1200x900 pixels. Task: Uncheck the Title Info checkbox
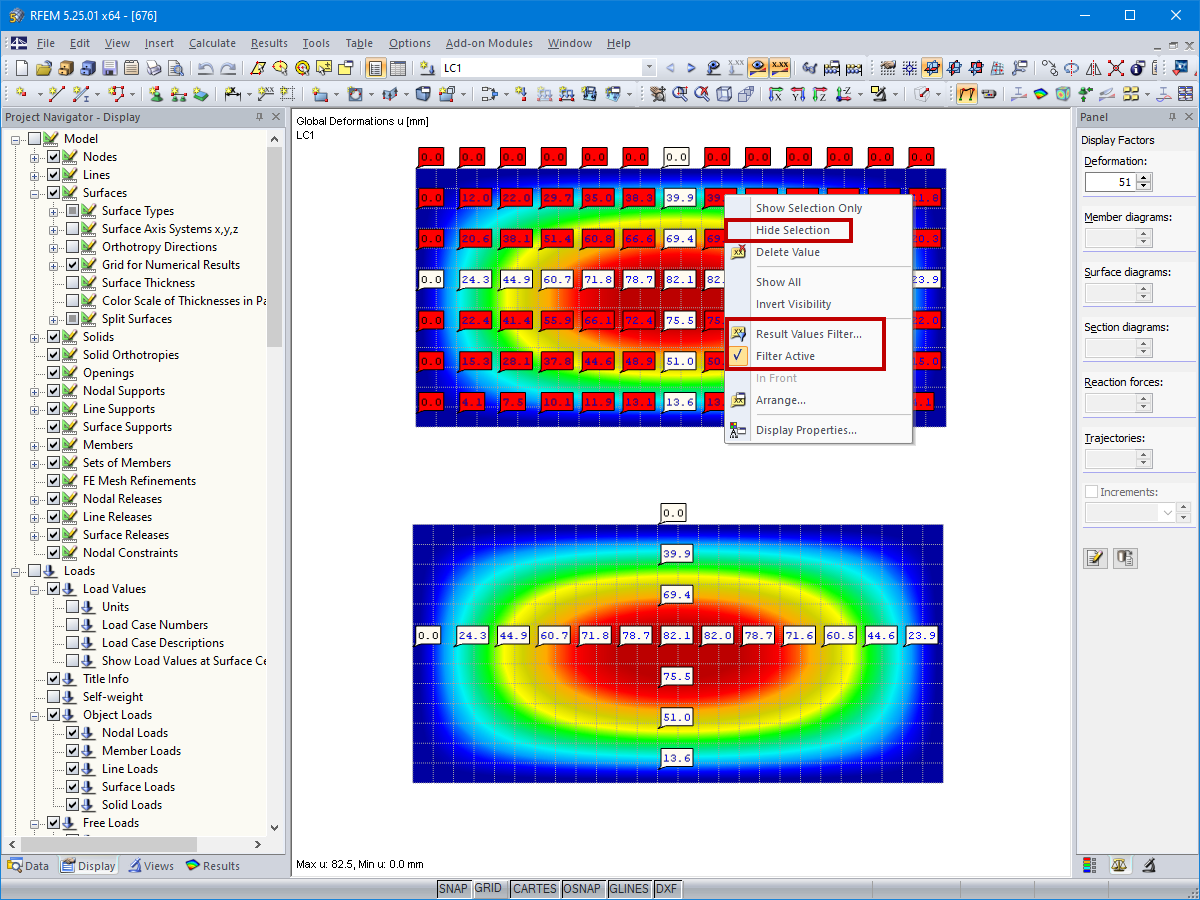[x=54, y=679]
